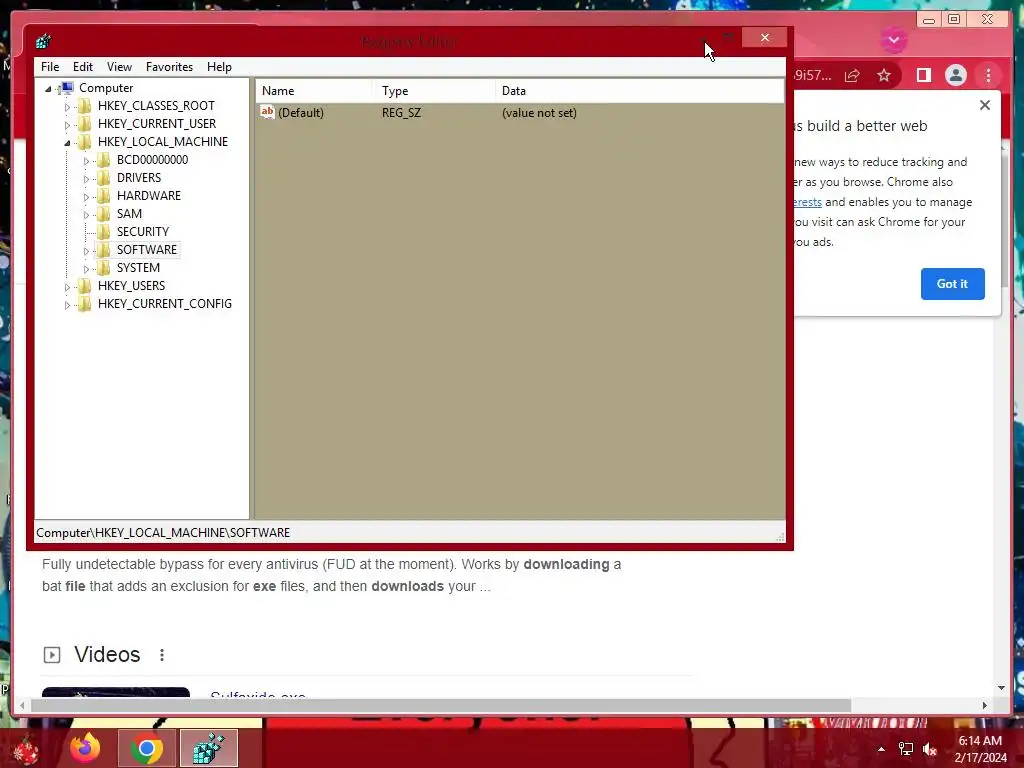
Task: Click Chrome horizontal scrollbar right arrow
Action: click(x=985, y=705)
